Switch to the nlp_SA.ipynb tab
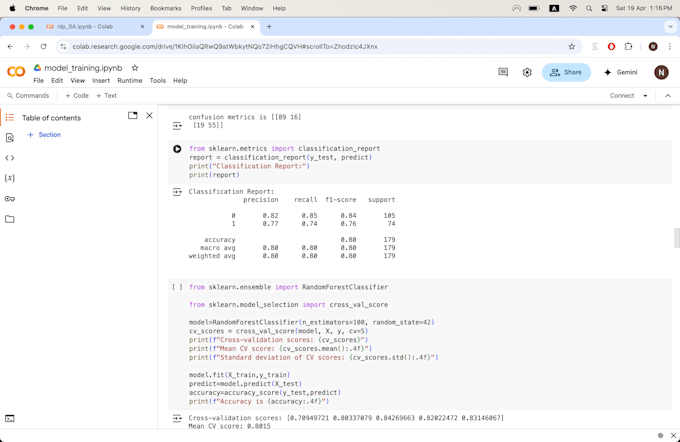 (95, 26)
